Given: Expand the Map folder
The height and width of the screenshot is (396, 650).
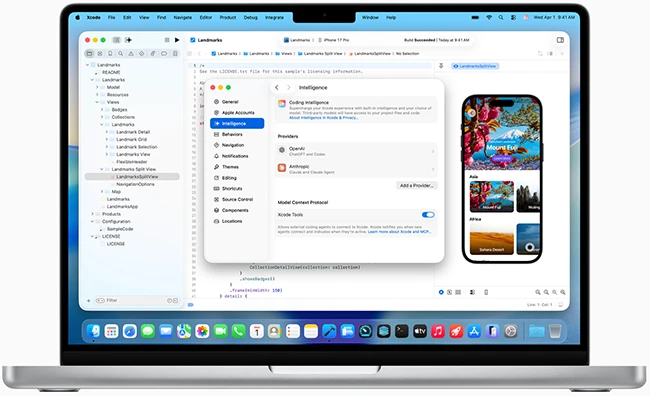Looking at the screenshot, I should tap(102, 192).
